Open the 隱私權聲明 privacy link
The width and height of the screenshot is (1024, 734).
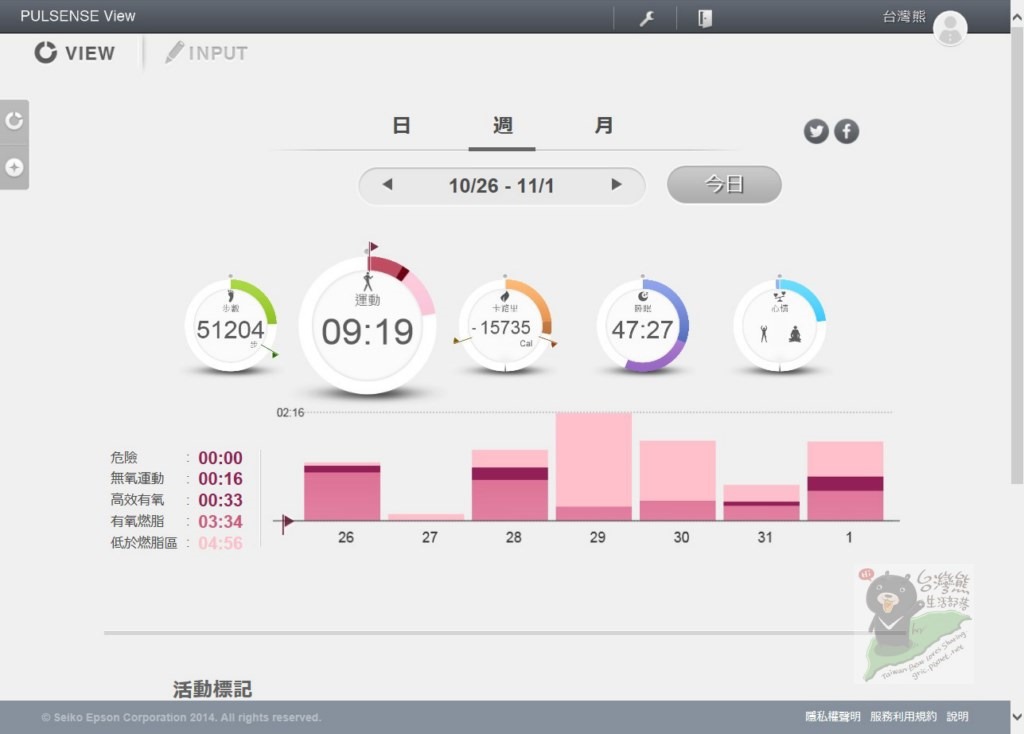point(833,717)
